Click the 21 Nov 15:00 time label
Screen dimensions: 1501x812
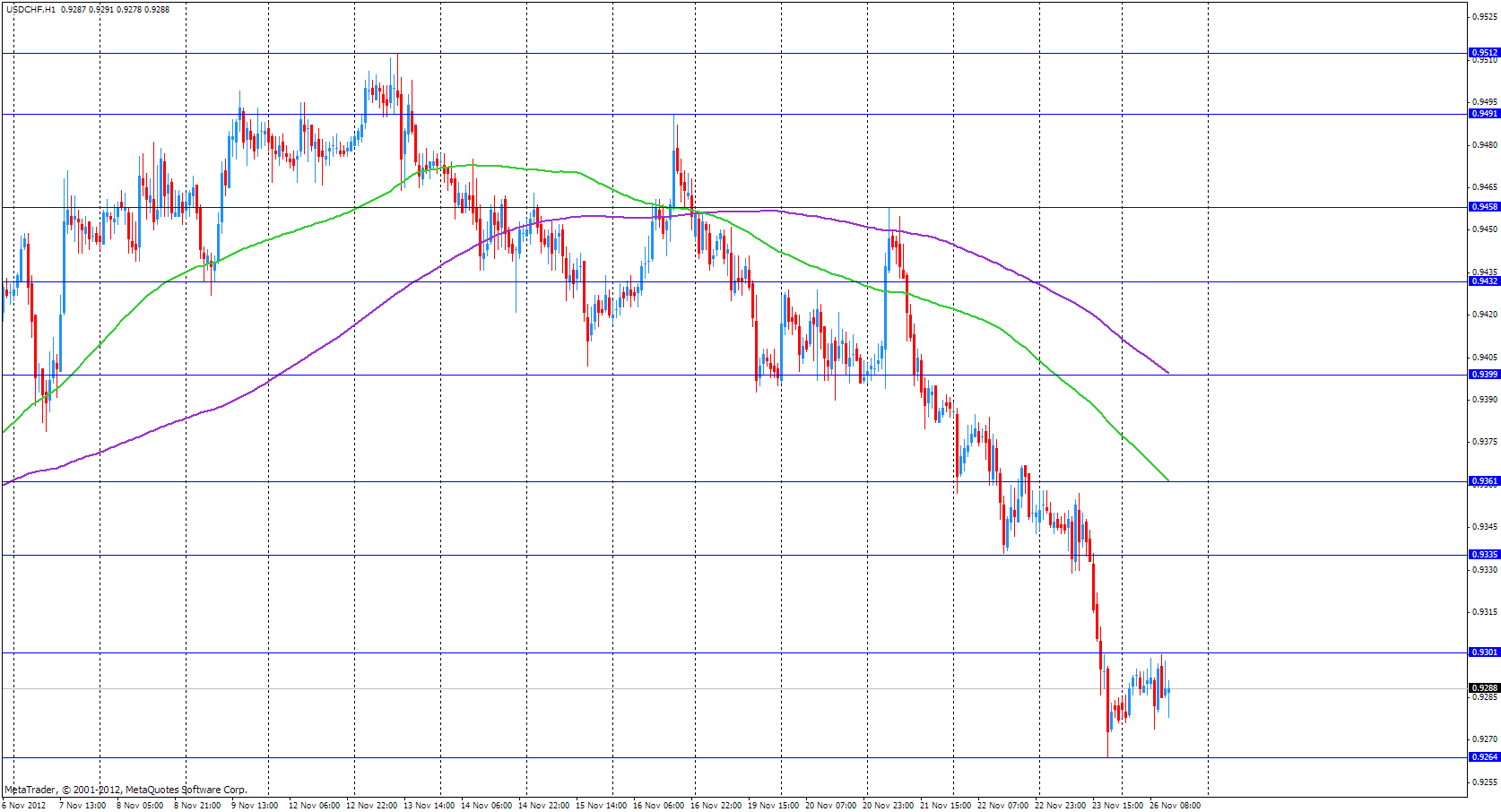[946, 806]
